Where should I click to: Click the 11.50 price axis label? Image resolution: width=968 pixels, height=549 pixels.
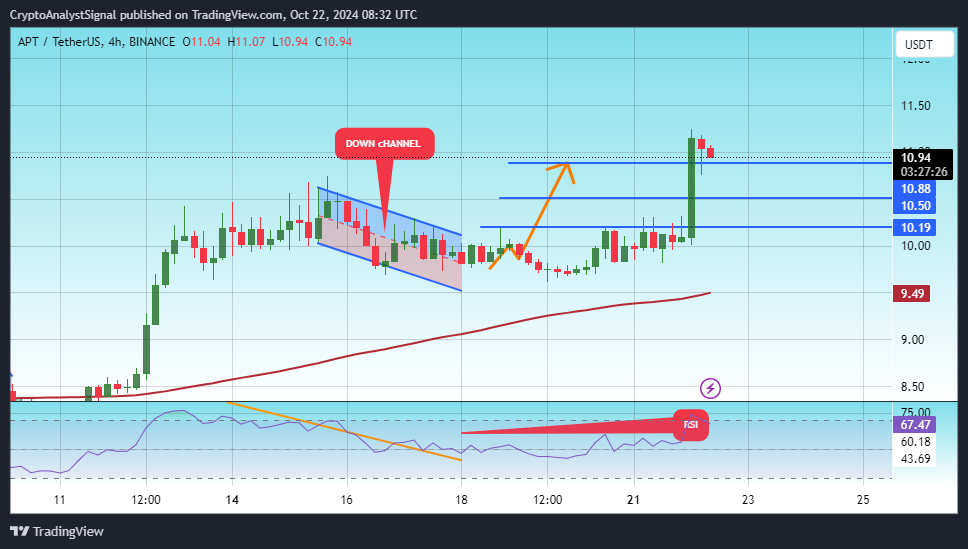click(916, 106)
